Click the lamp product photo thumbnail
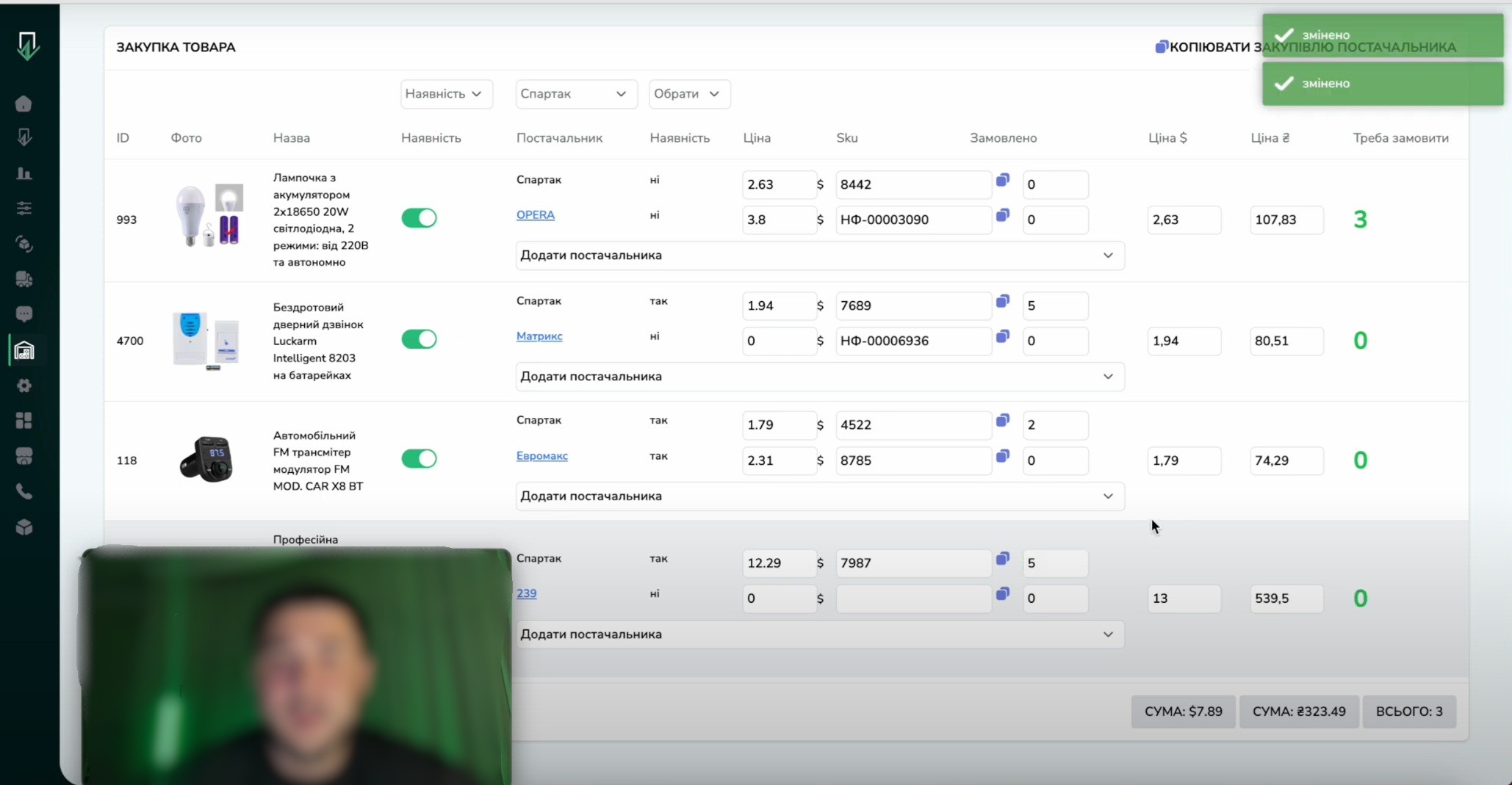Viewport: 1512px width, 785px height. 209,215
